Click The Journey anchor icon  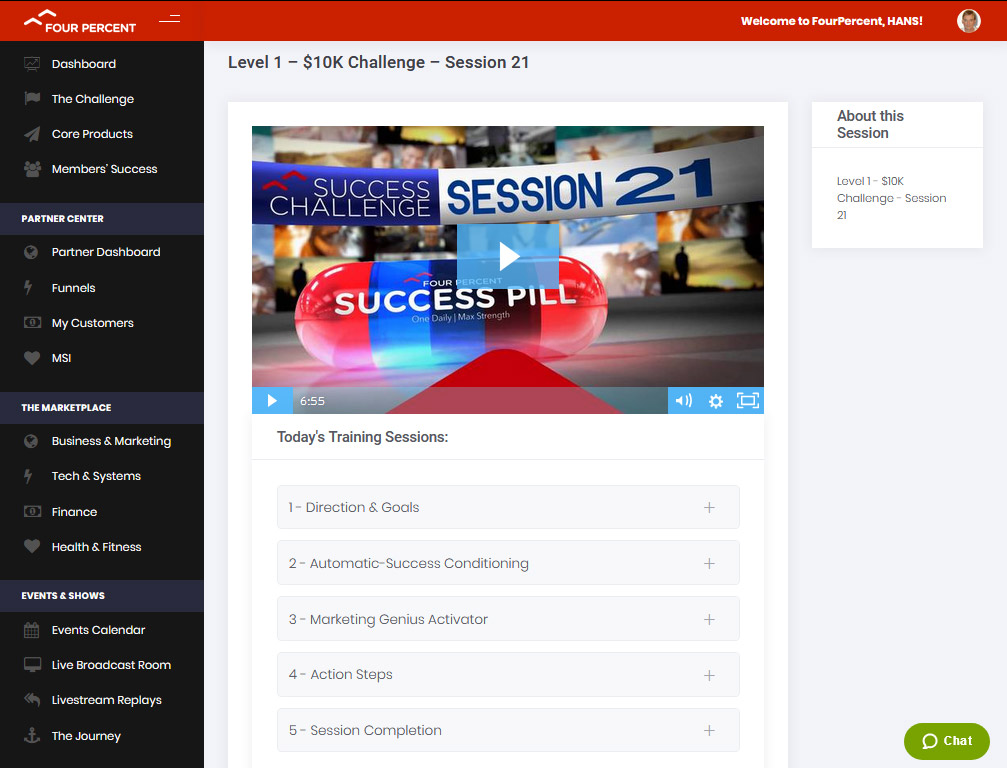pyautogui.click(x=31, y=735)
